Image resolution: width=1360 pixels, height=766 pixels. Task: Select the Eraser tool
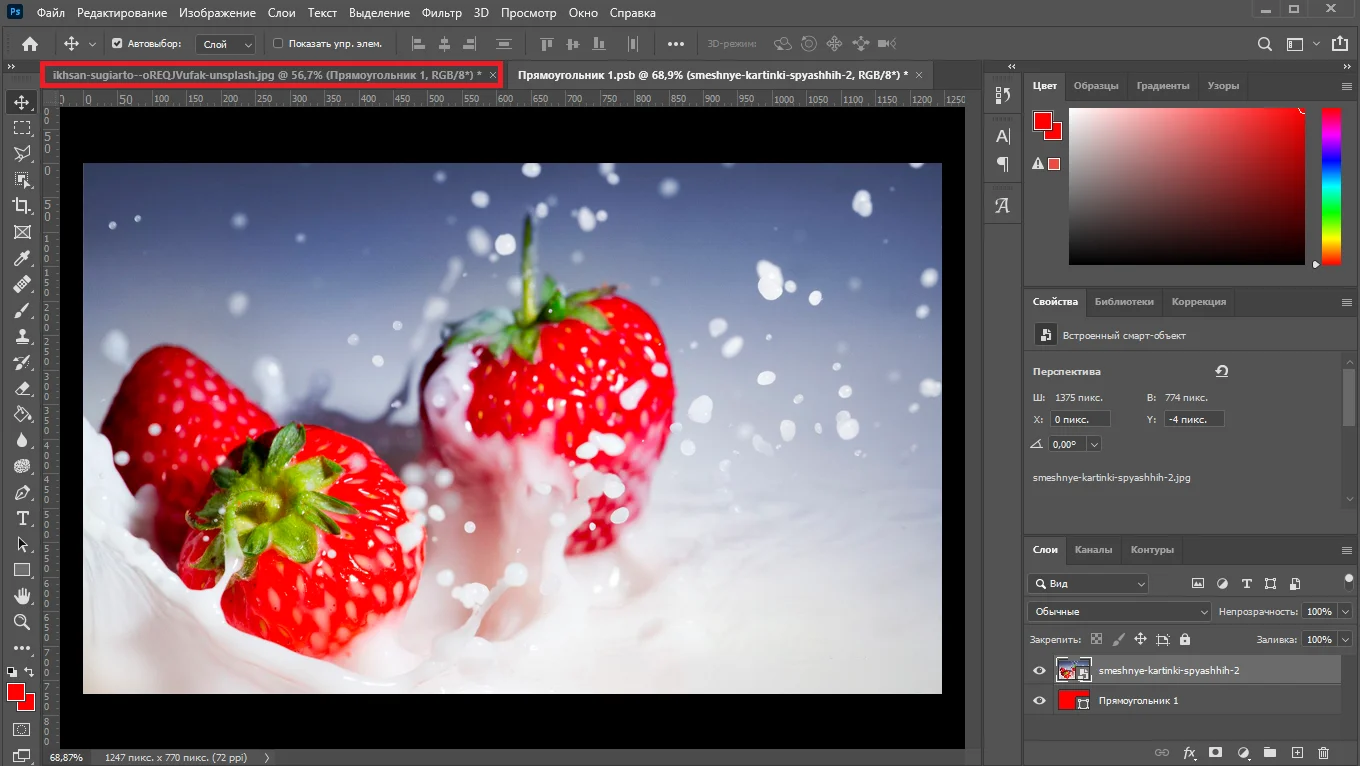click(22, 388)
